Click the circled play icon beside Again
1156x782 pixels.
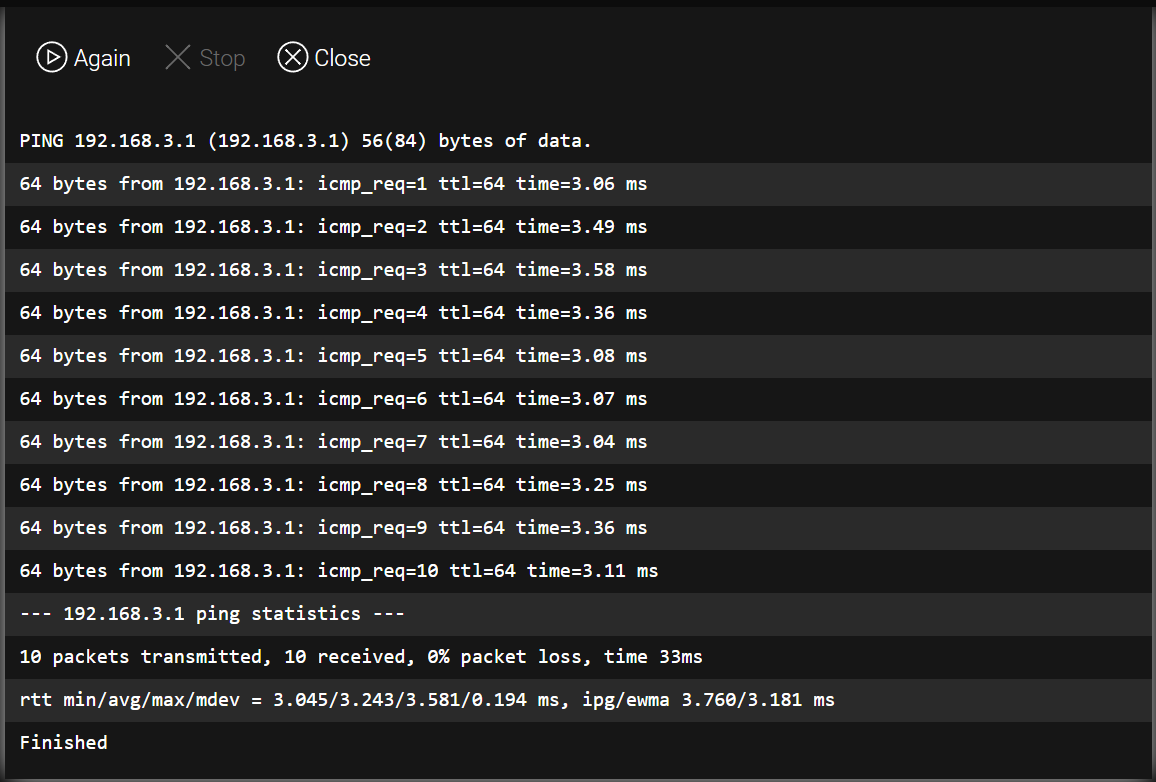coord(52,57)
